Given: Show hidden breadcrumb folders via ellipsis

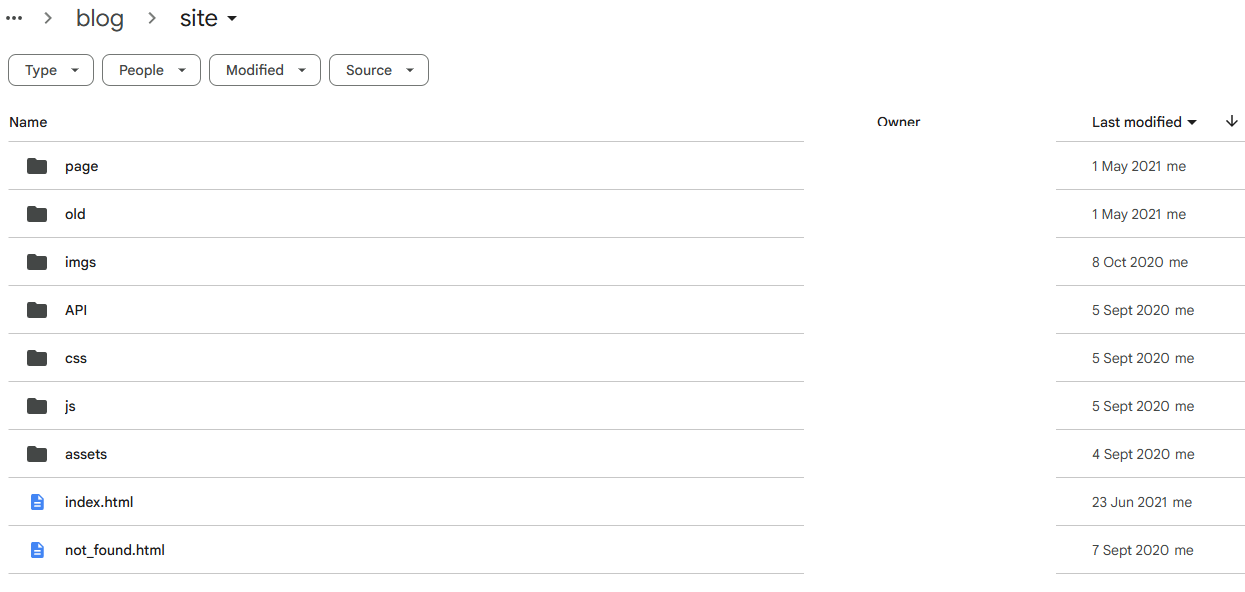Looking at the screenshot, I should pyautogui.click(x=14, y=18).
